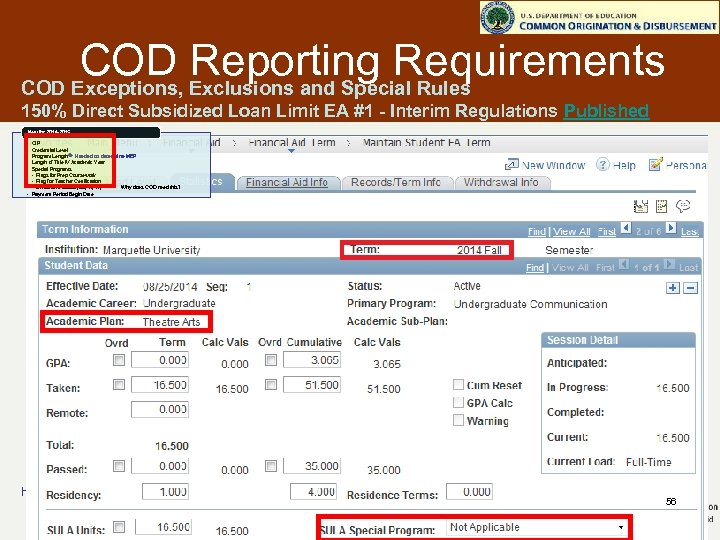Click the New Window icon

coord(512,164)
